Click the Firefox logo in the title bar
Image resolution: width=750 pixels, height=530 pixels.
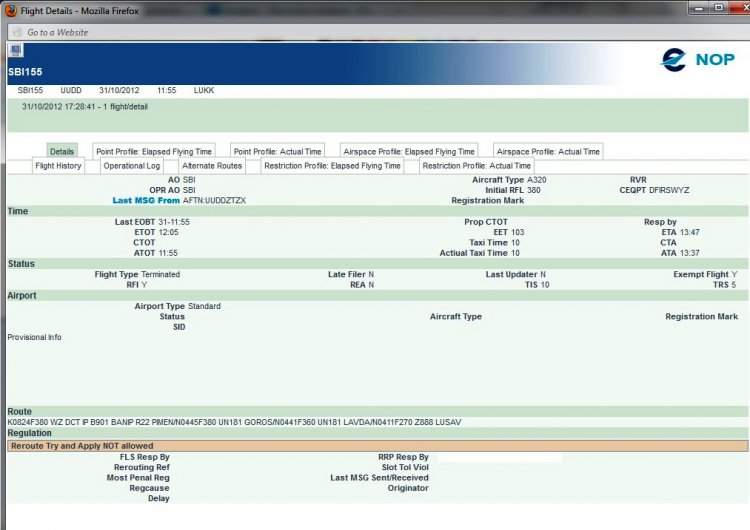10,10
